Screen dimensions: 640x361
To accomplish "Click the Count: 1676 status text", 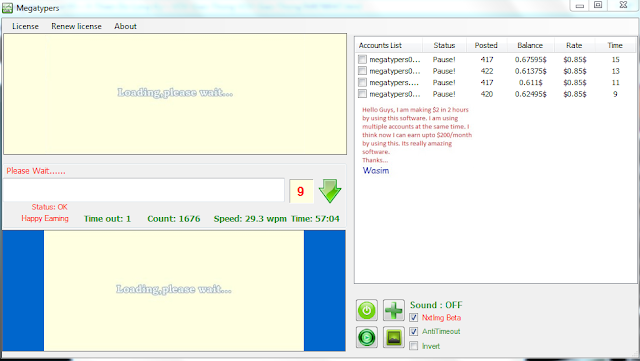I will tap(174, 219).
